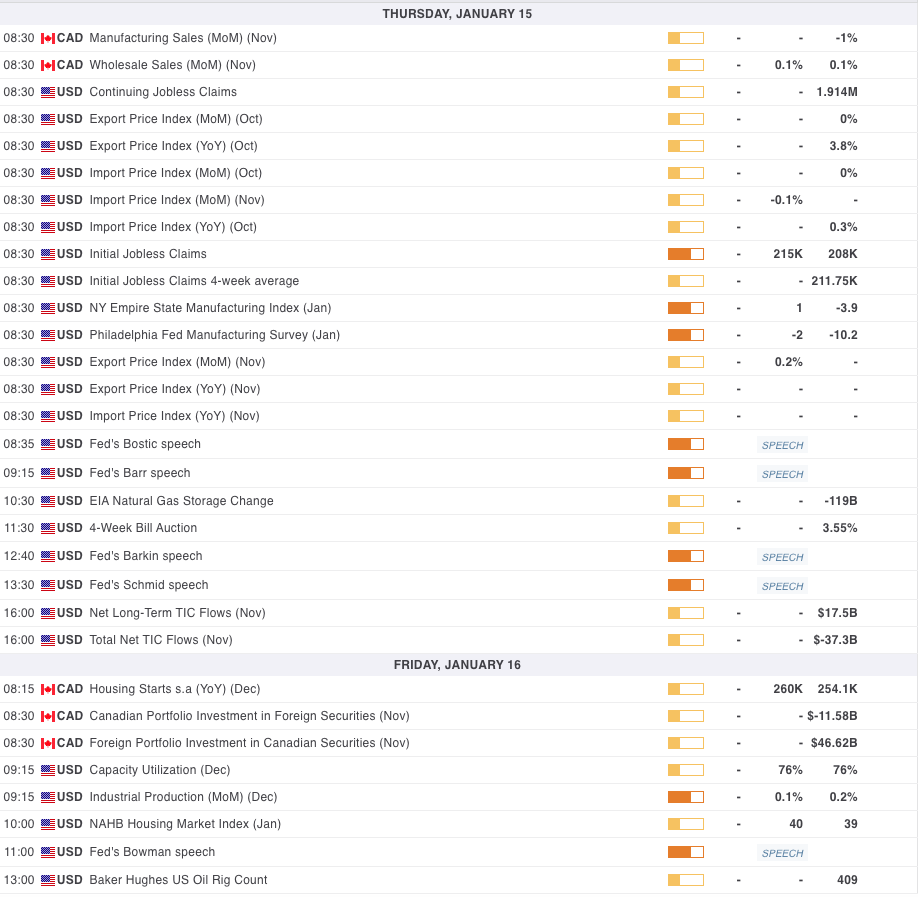
Task: Expand the FRIDAY, JANUARY 16 section header
Action: (x=457, y=664)
